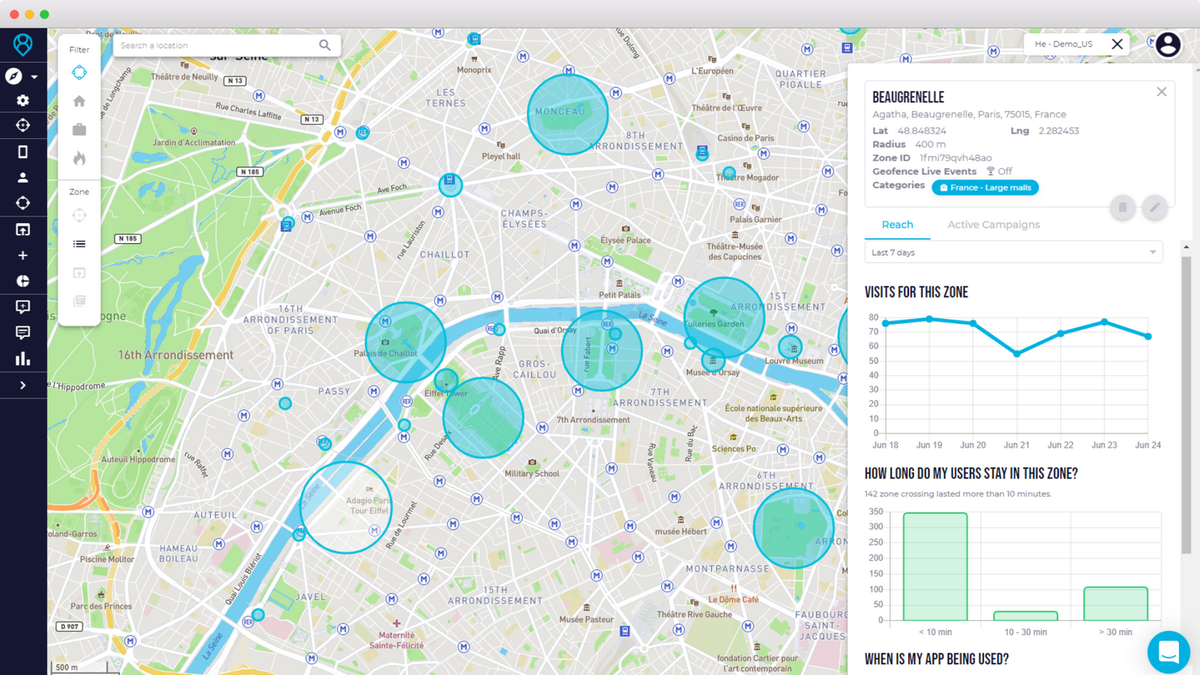Enable the home filter icon
The width and height of the screenshot is (1200, 675).
tap(79, 100)
